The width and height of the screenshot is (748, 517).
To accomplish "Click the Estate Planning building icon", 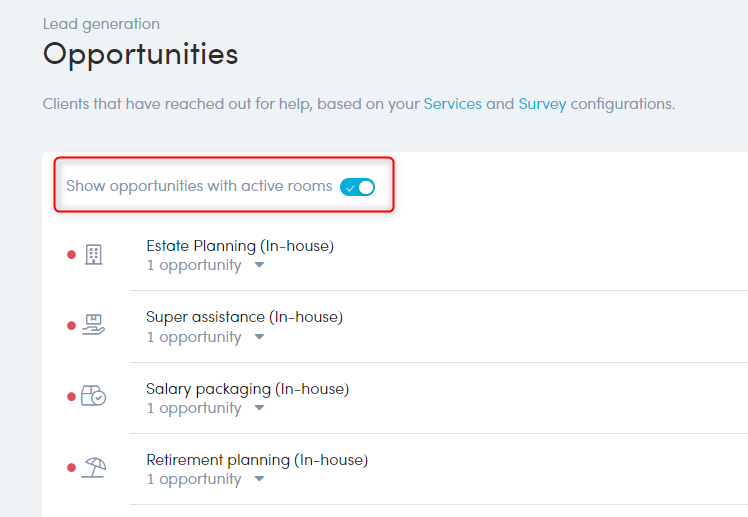I will [94, 255].
